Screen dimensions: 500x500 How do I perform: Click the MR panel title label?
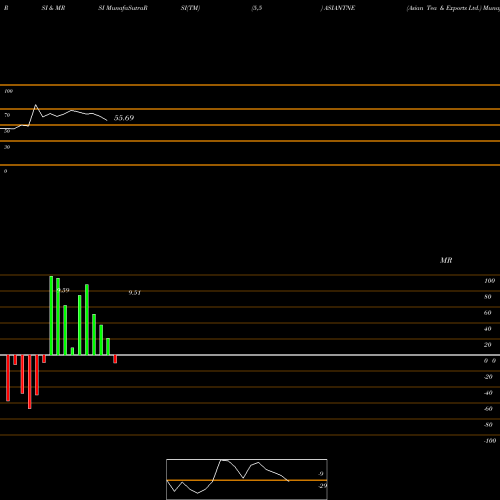(x=446, y=260)
